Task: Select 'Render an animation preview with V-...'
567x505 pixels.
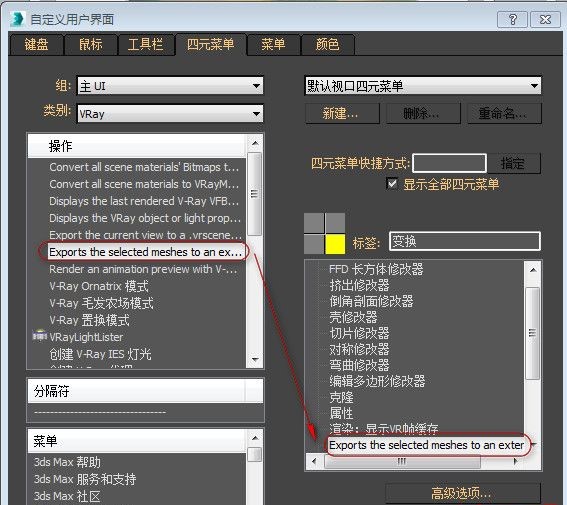Action: [143, 269]
